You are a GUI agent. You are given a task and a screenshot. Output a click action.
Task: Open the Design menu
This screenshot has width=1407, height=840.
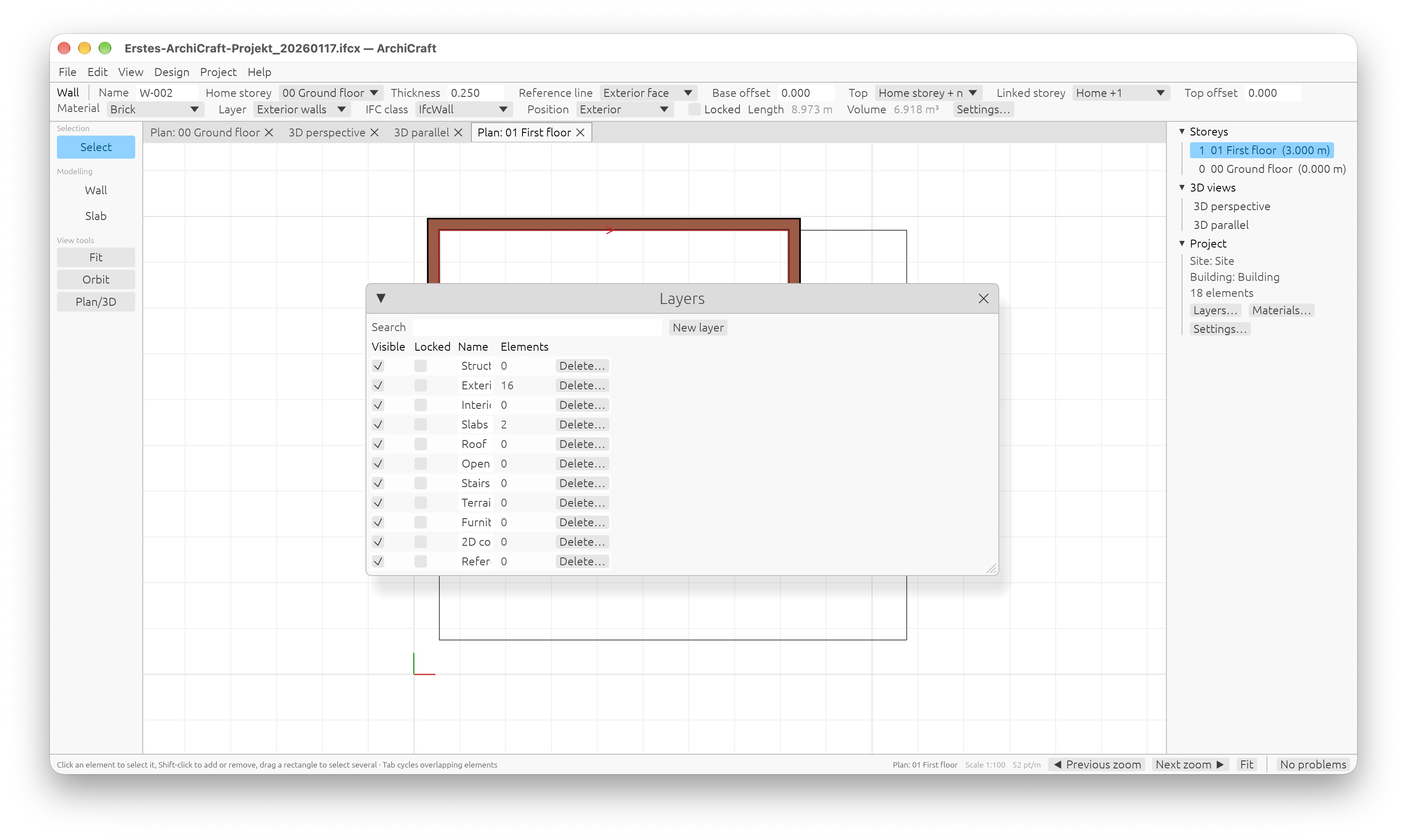point(172,72)
